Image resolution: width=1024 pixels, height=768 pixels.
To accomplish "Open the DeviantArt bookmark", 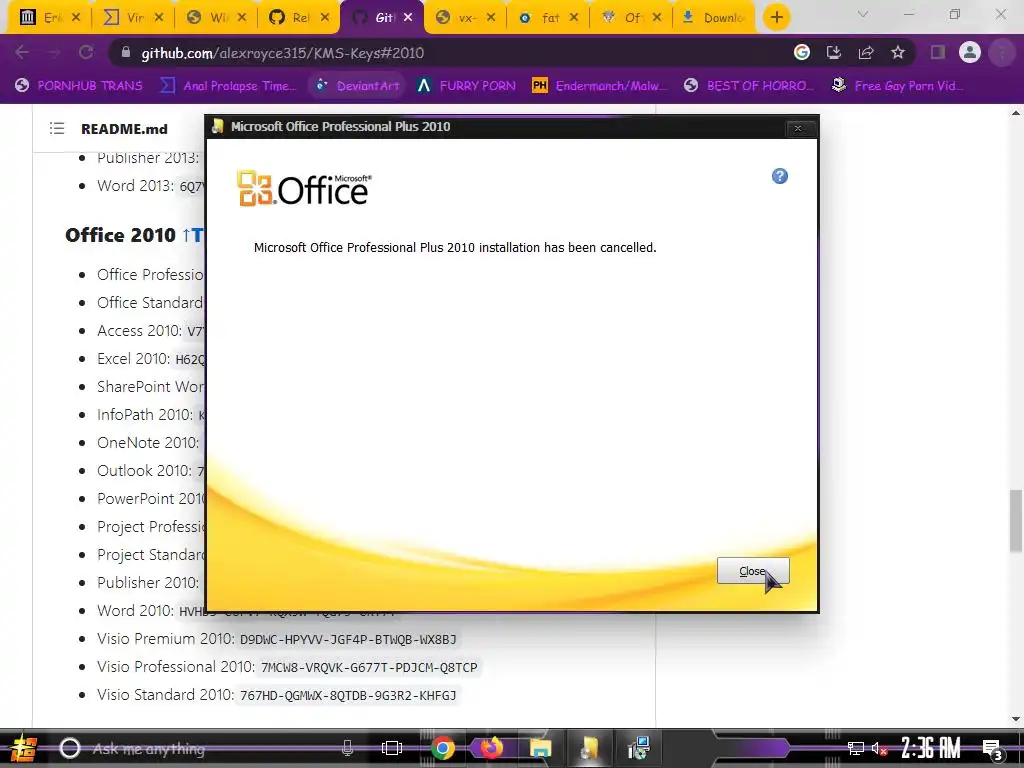I will [x=357, y=86].
